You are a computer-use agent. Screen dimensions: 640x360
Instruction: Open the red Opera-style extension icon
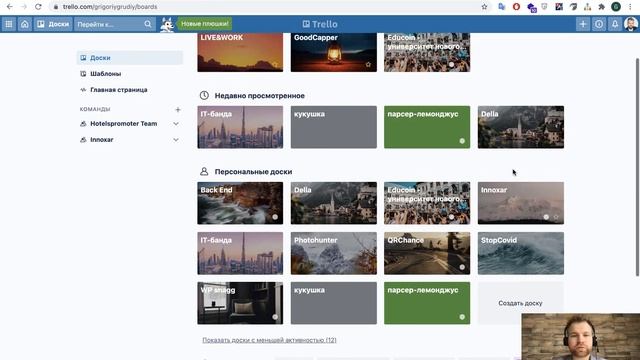[x=516, y=7]
